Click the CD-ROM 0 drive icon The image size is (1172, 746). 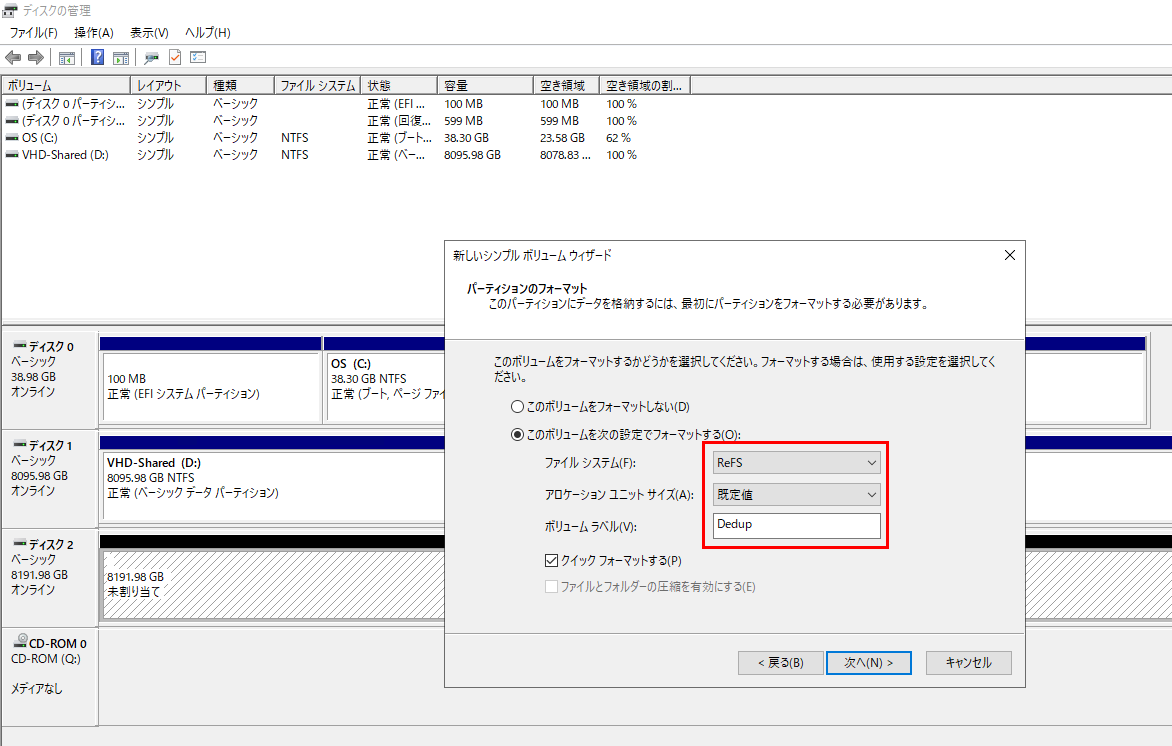pyautogui.click(x=20, y=641)
